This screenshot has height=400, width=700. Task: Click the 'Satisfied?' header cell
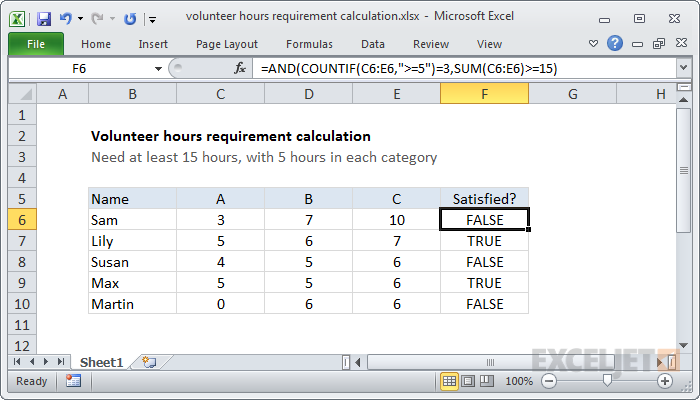click(484, 199)
